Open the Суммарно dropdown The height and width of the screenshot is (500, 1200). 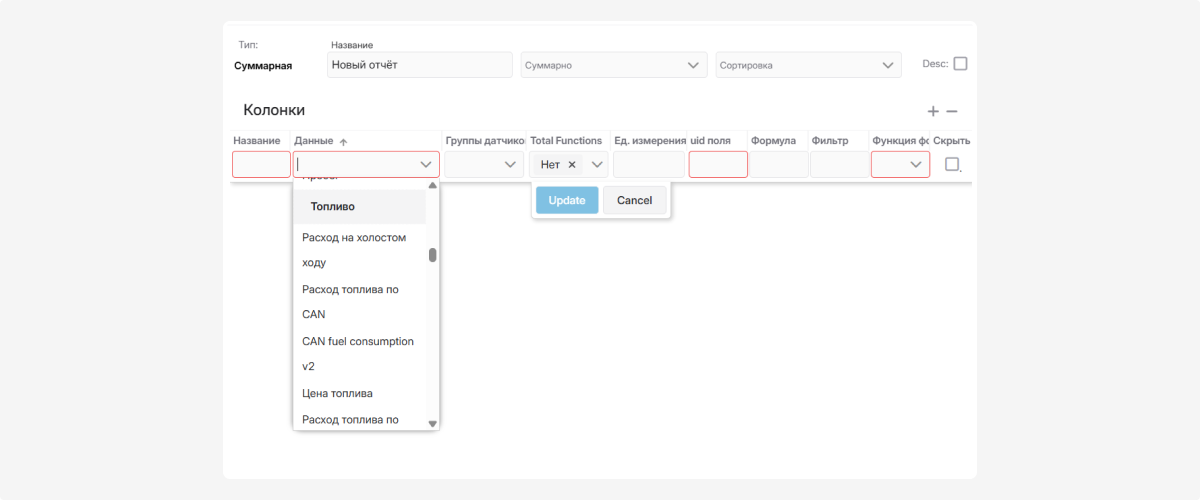tap(614, 65)
